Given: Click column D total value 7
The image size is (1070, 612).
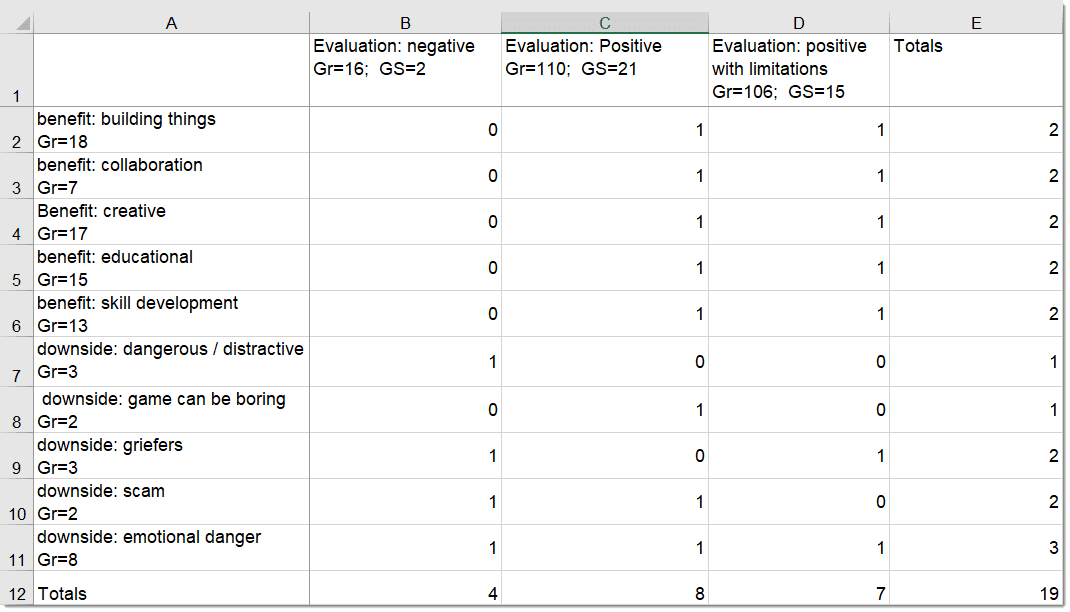Looking at the screenshot, I should coord(799,588).
